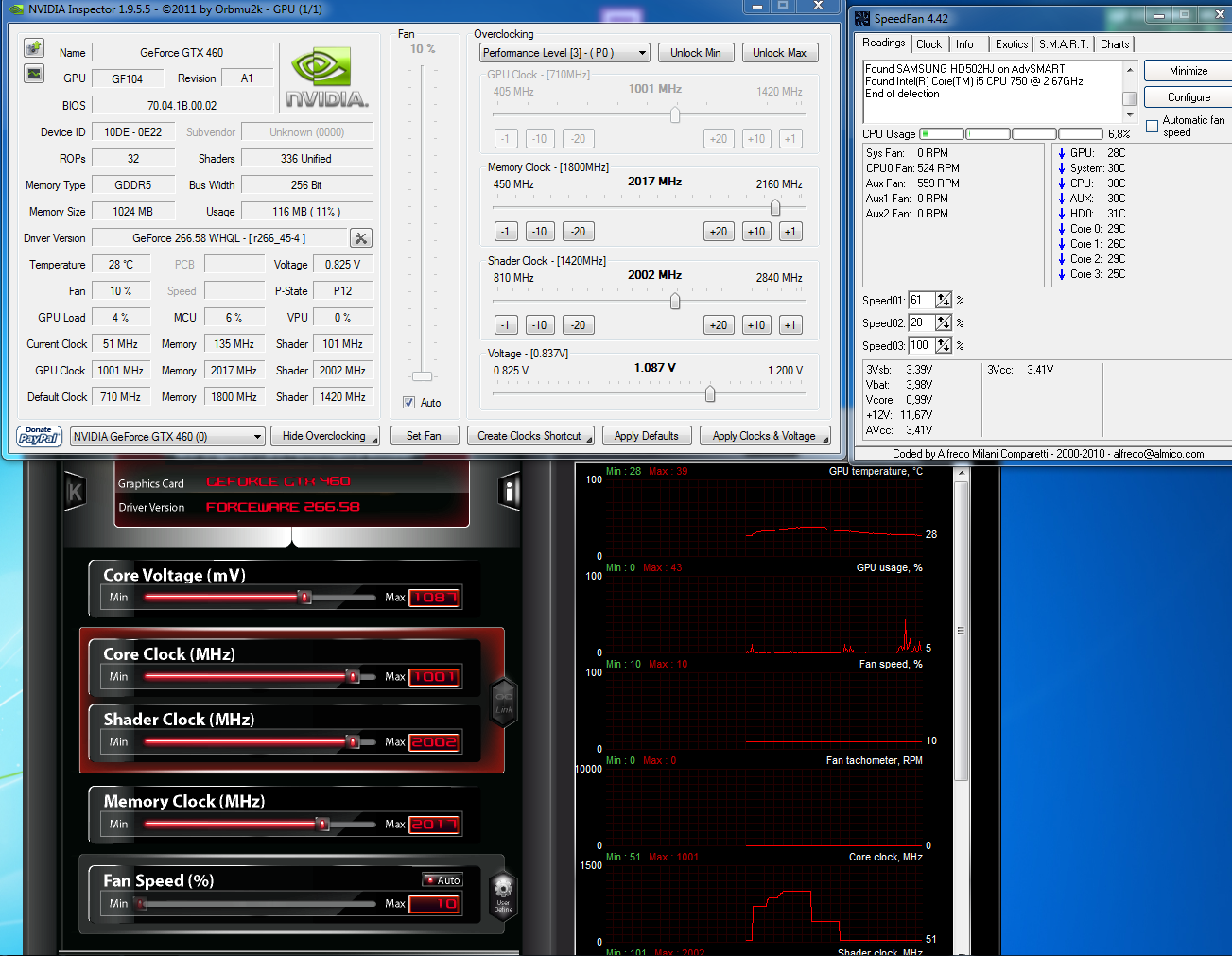Open the Charts tab
The width and height of the screenshot is (1232, 956).
(x=1115, y=44)
